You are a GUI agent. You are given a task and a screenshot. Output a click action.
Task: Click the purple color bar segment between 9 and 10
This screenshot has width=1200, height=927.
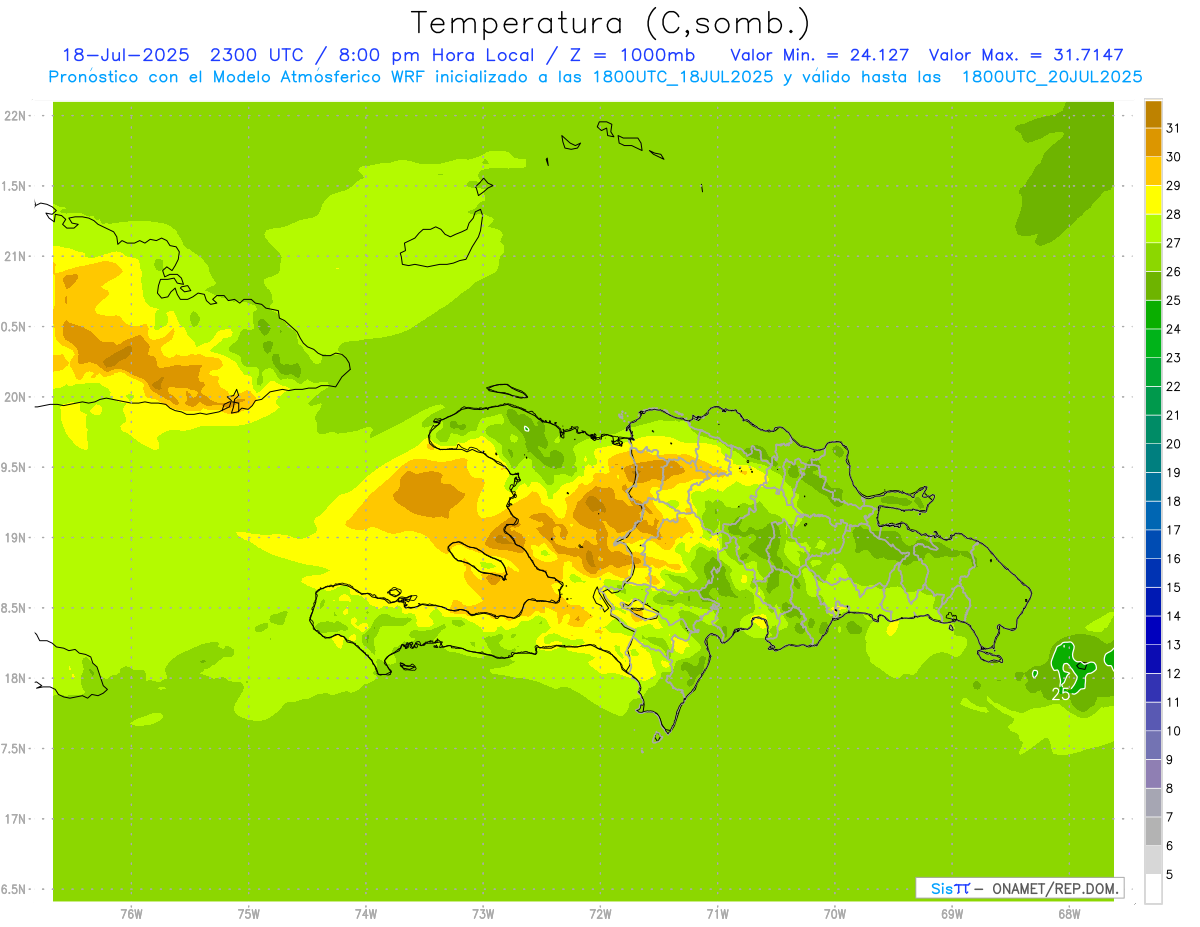(x=1153, y=746)
